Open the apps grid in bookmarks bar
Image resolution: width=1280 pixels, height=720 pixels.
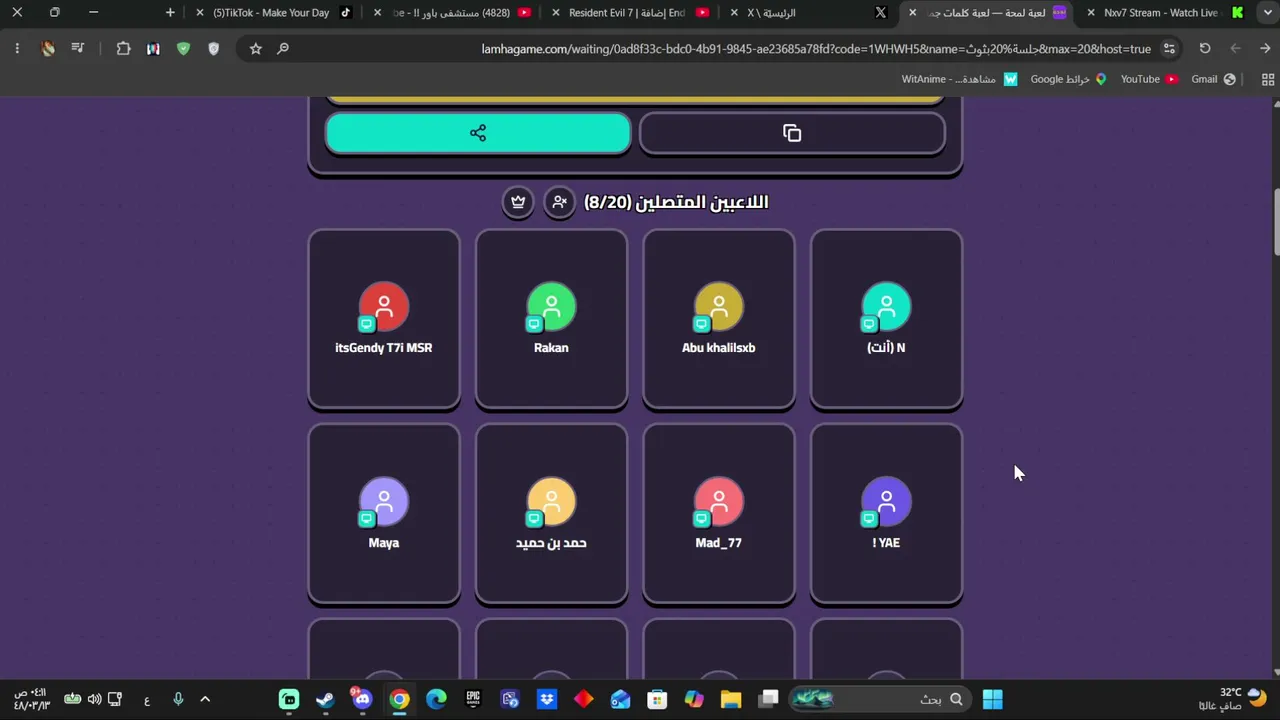coord(1269,79)
